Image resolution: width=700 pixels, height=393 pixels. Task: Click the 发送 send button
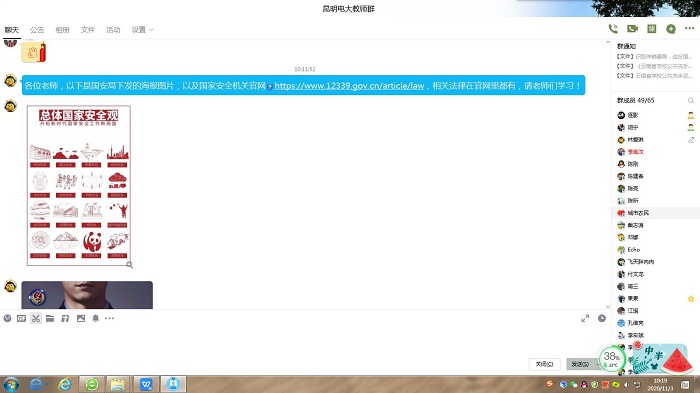pos(580,364)
